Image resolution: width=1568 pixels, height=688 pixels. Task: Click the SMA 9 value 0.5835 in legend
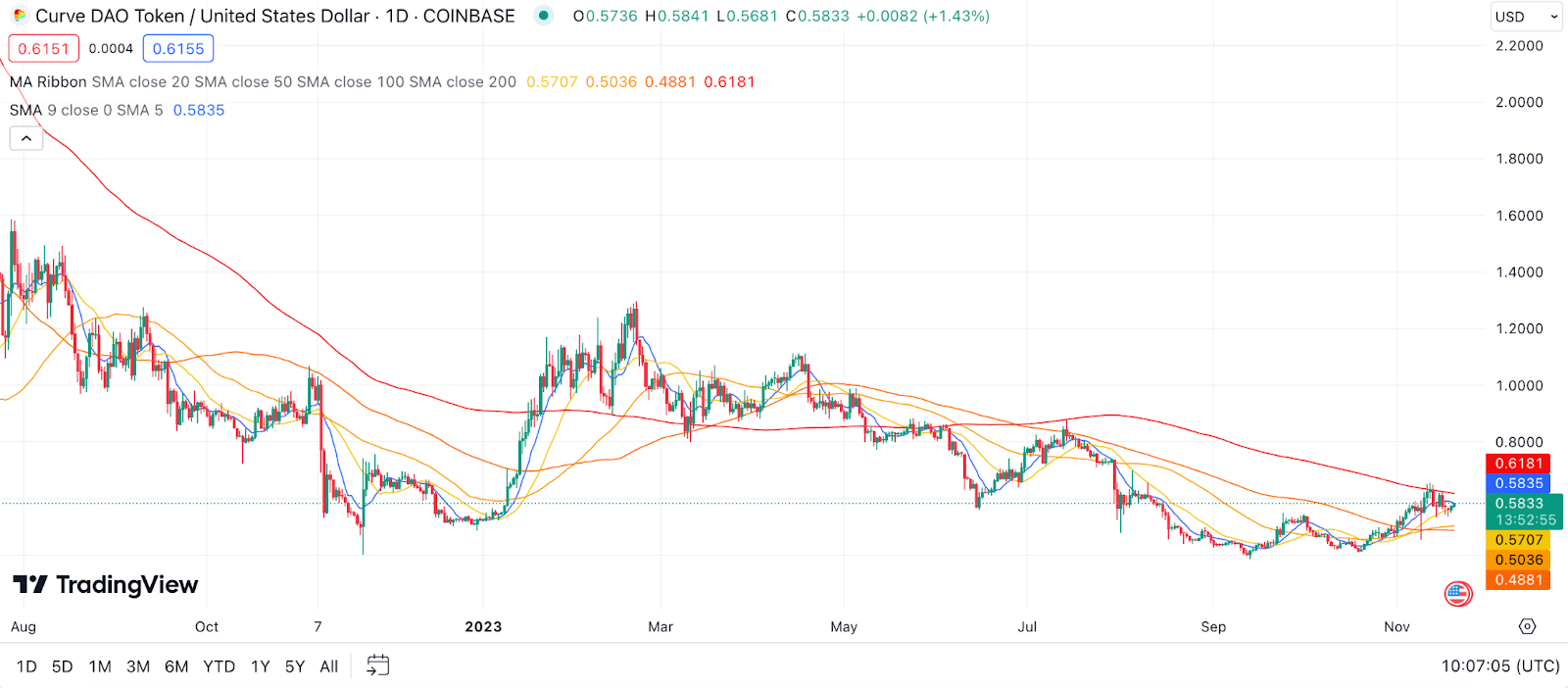(199, 111)
